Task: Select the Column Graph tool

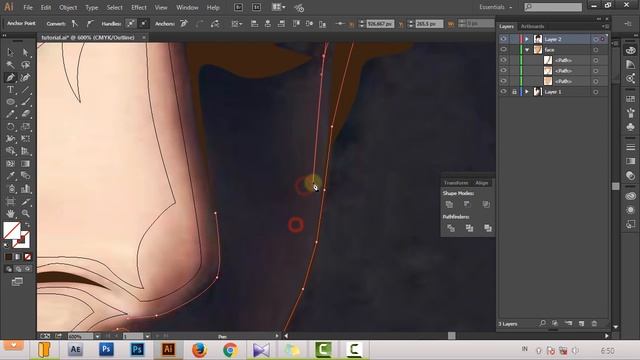Action: click(25, 189)
